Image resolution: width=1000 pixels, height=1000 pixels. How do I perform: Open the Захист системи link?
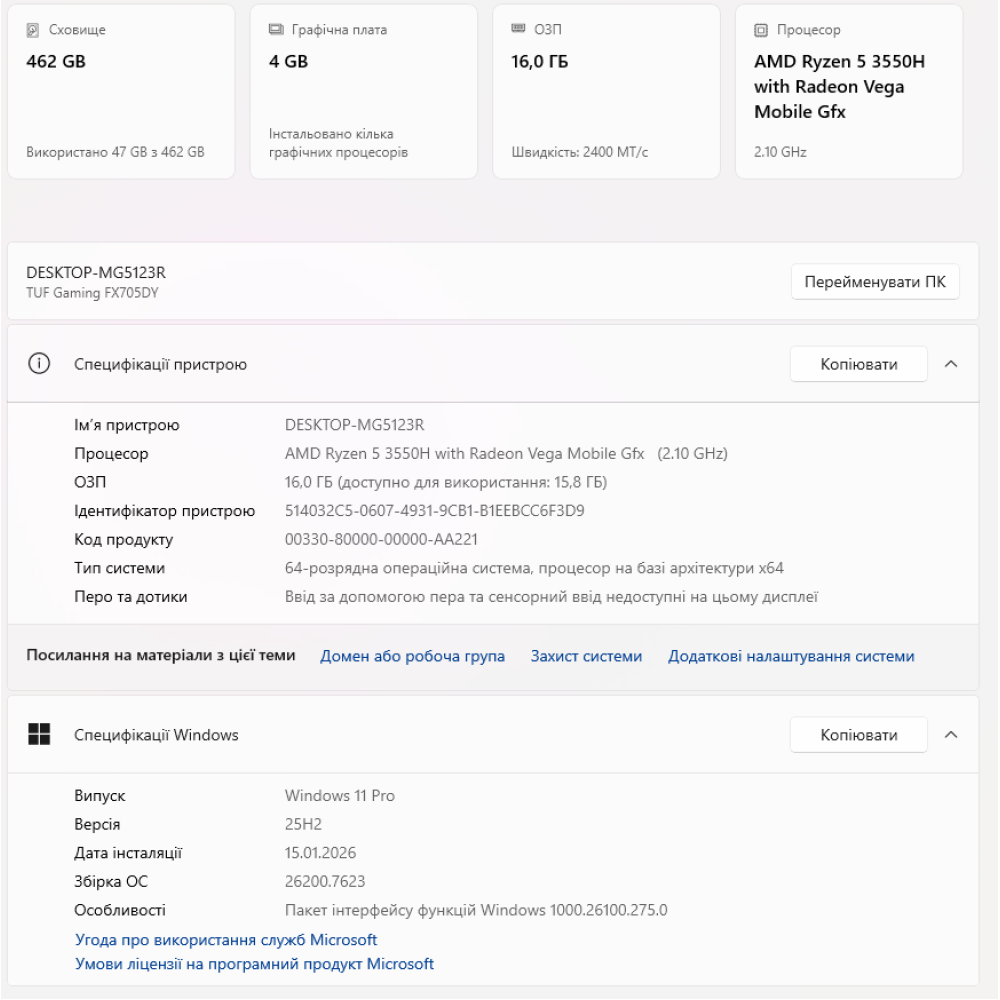[x=586, y=657]
